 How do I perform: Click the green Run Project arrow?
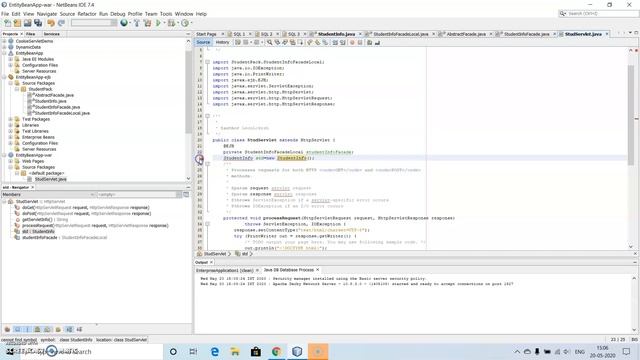(x=158, y=23)
